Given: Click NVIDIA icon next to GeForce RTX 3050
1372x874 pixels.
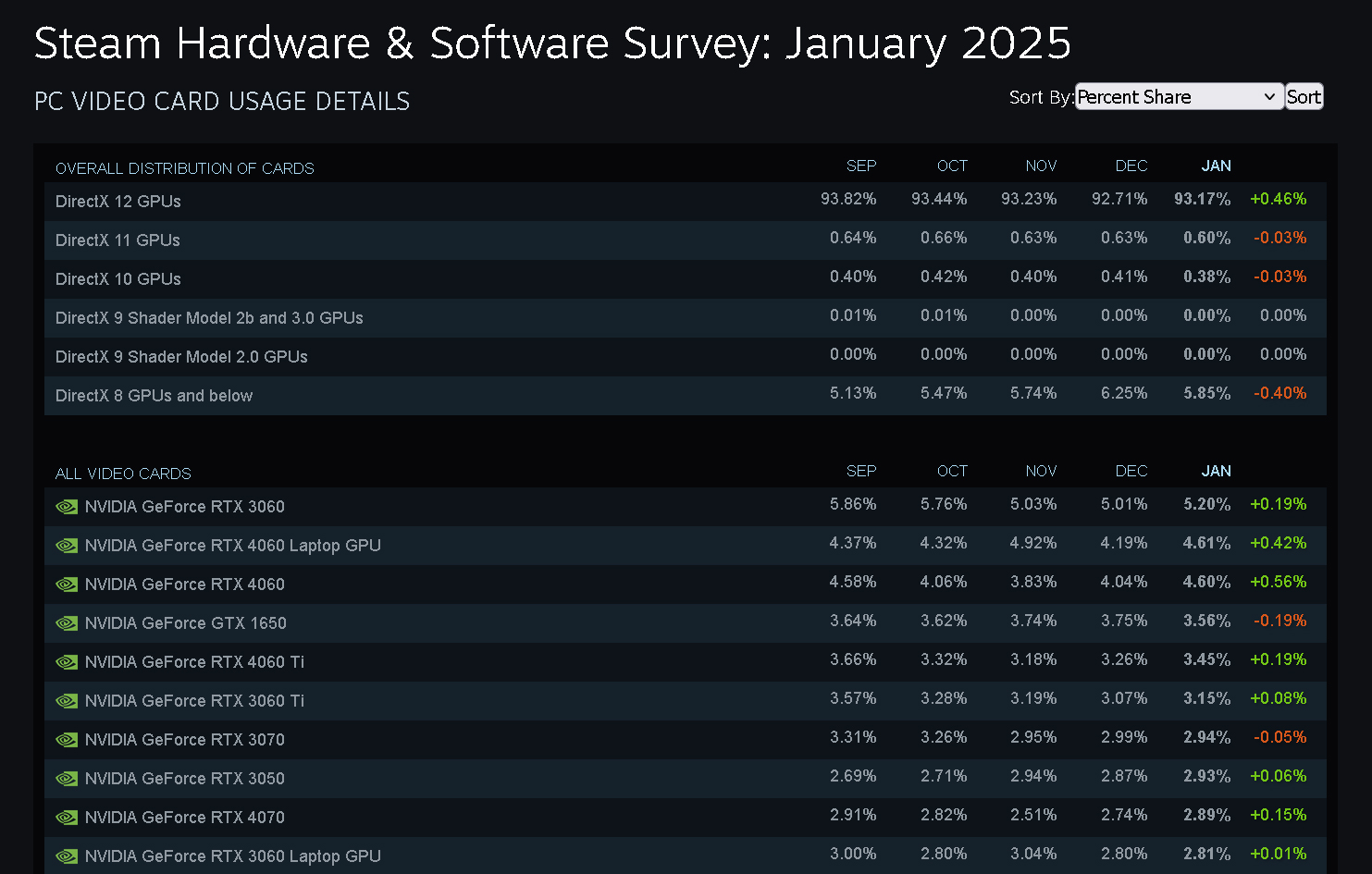Looking at the screenshot, I should pyautogui.click(x=67, y=779).
